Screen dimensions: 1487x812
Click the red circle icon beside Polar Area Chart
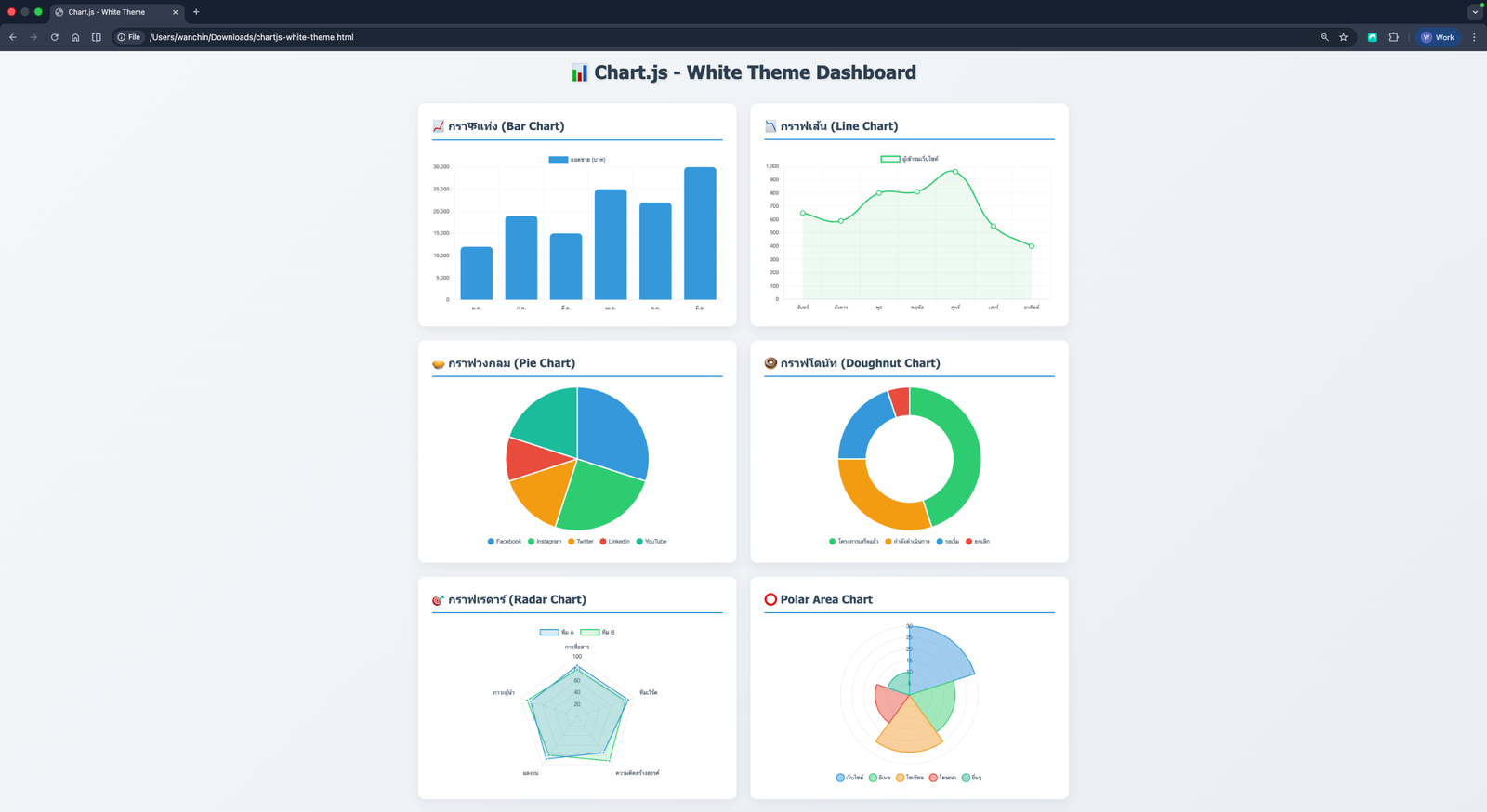pyautogui.click(x=770, y=599)
